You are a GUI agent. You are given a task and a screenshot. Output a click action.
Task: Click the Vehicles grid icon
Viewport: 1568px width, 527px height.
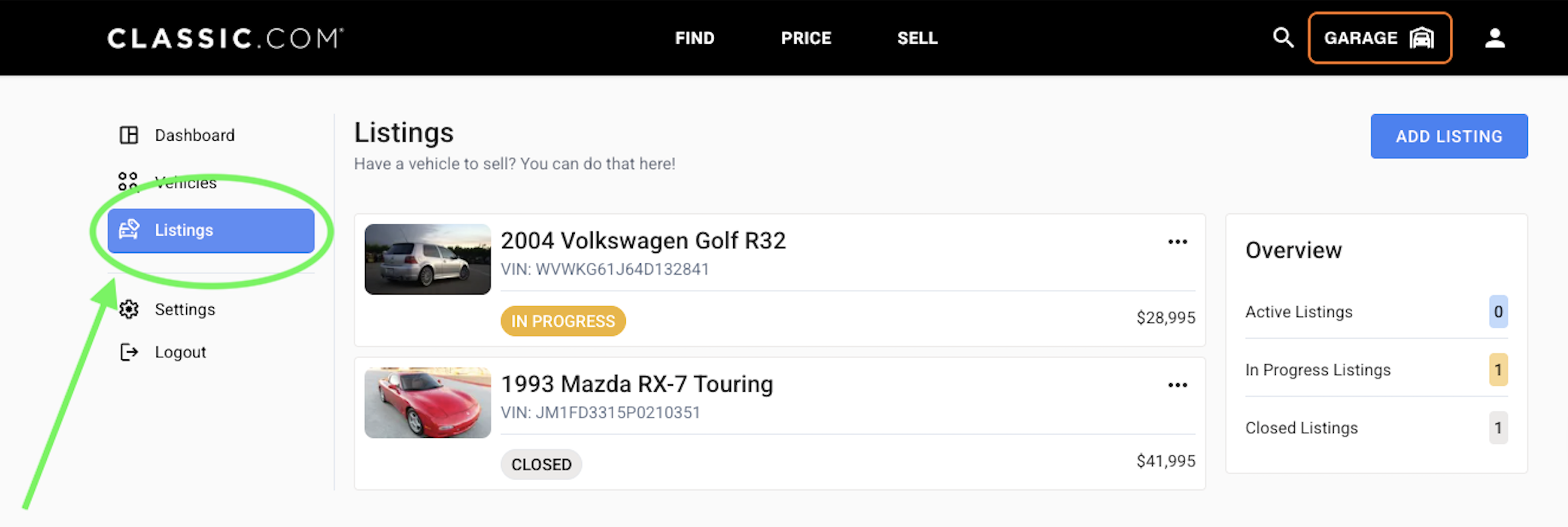pos(128,181)
